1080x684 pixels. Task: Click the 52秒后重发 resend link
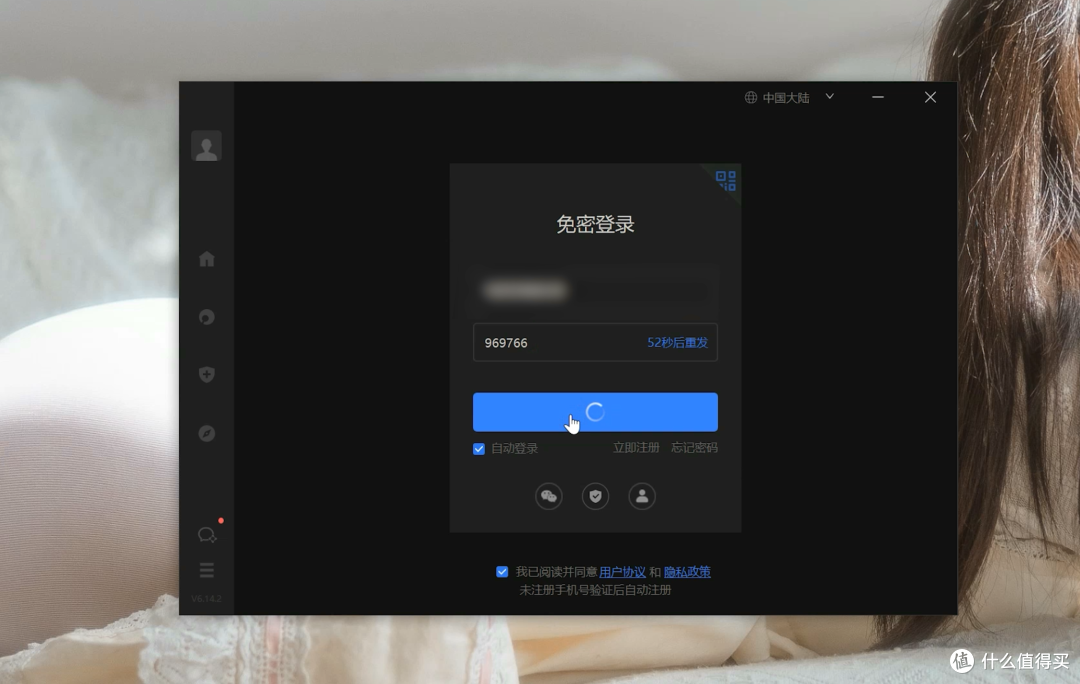coord(677,342)
